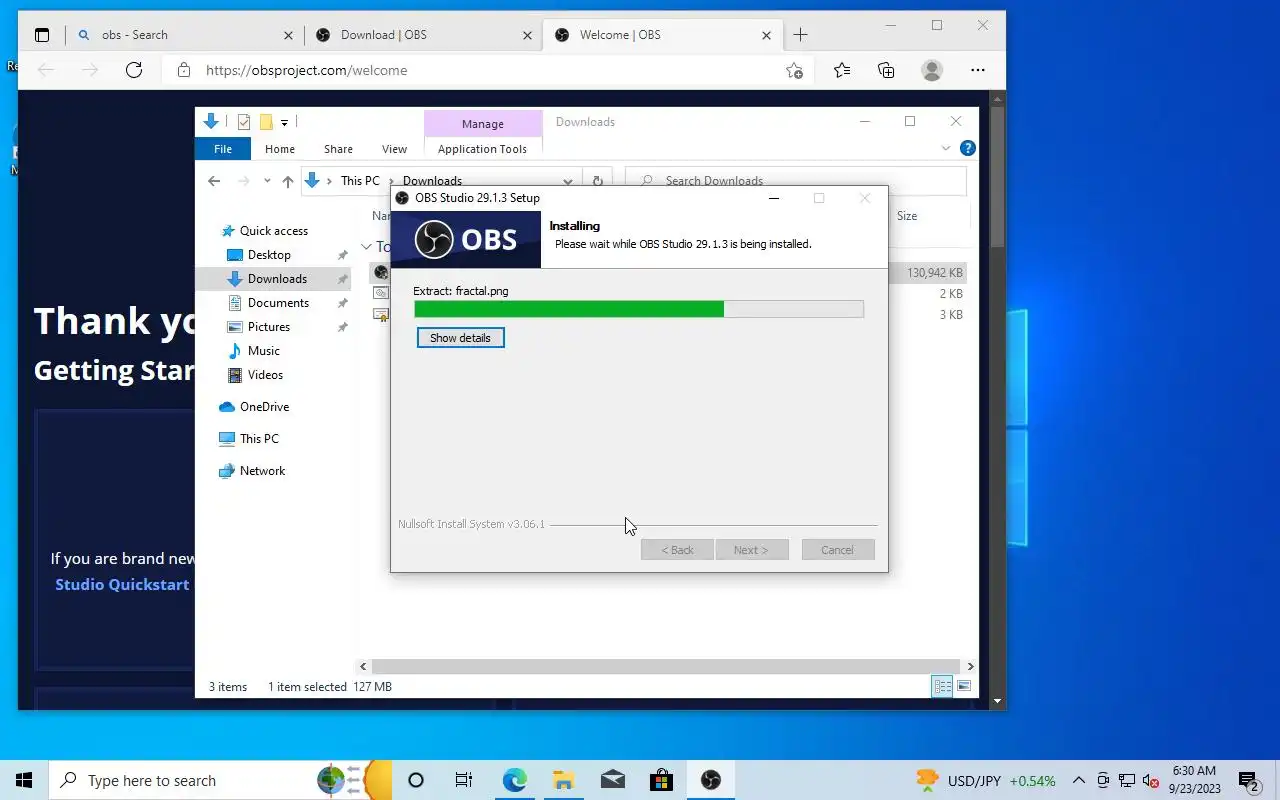The width and height of the screenshot is (1280, 800).
Task: Open the Studio Quickstart link
Action: [122, 585]
